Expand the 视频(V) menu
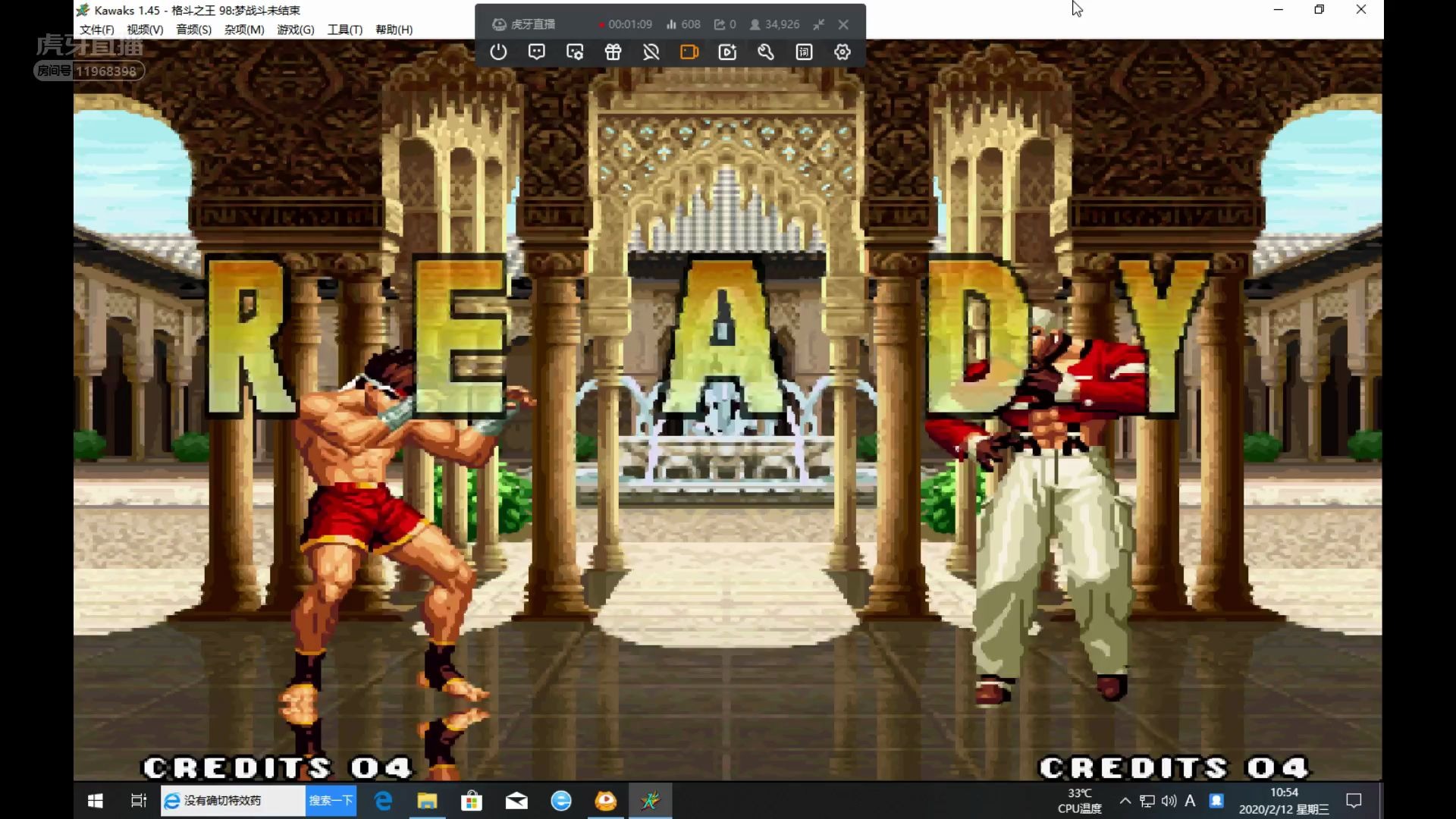Image resolution: width=1456 pixels, height=819 pixels. point(145,30)
